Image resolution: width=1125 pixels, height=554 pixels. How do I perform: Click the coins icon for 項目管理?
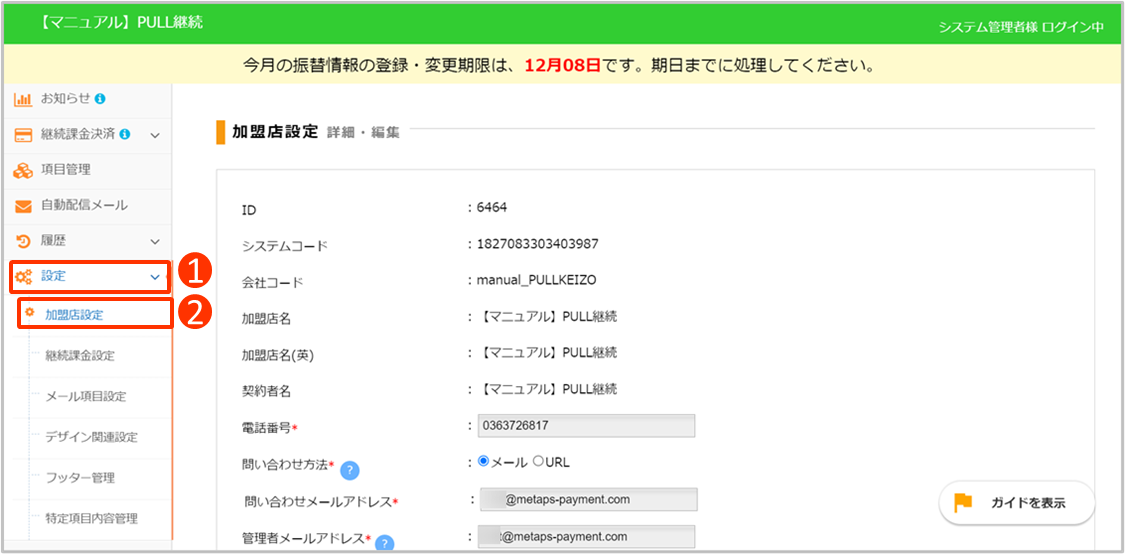pyautogui.click(x=22, y=170)
